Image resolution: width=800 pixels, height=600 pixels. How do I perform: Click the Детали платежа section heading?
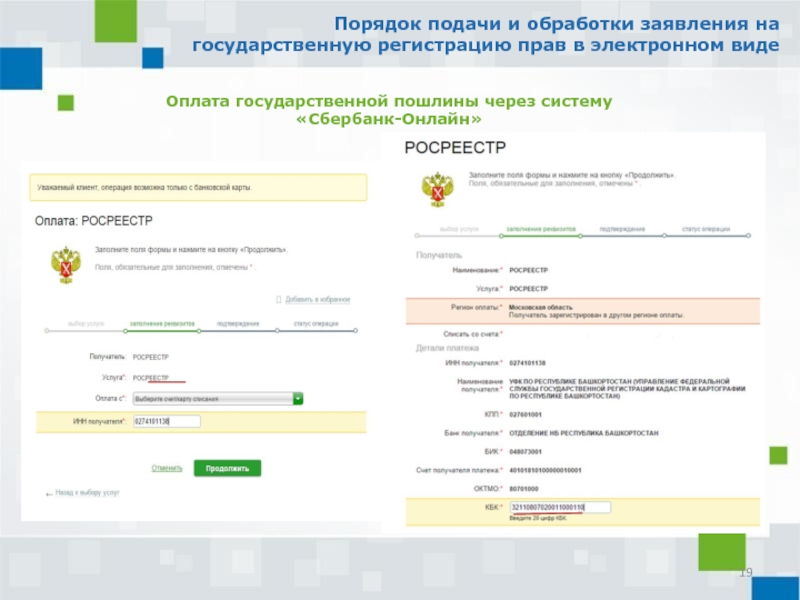tap(447, 348)
